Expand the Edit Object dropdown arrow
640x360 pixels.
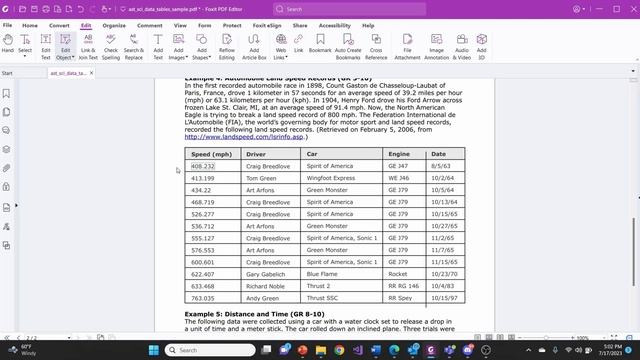coord(73,58)
